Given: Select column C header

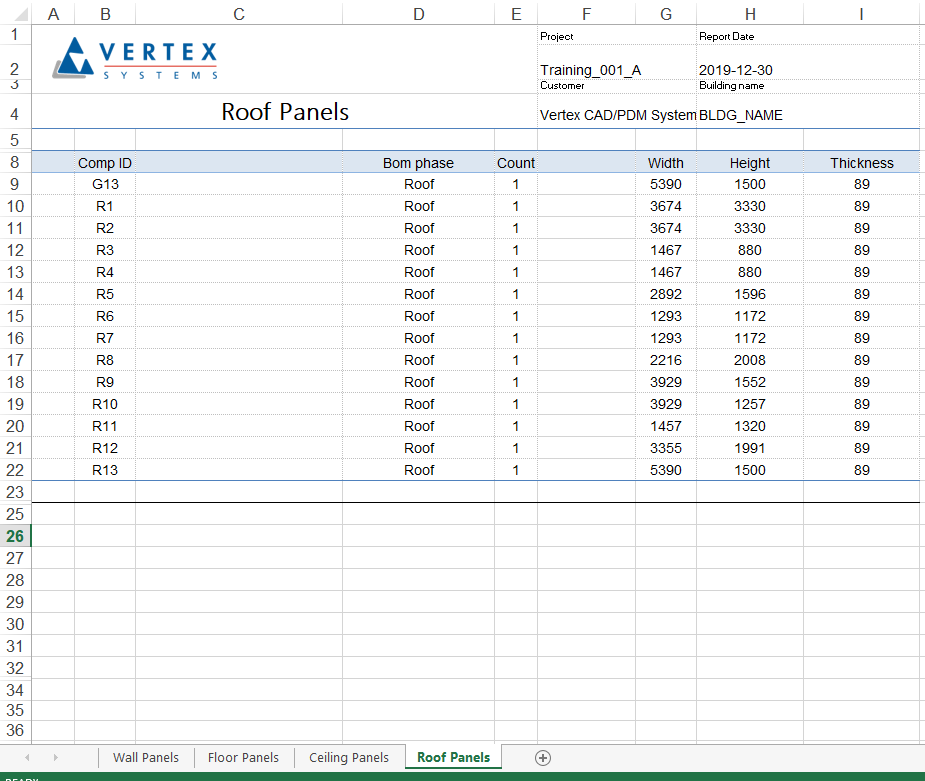Looking at the screenshot, I should point(238,13).
